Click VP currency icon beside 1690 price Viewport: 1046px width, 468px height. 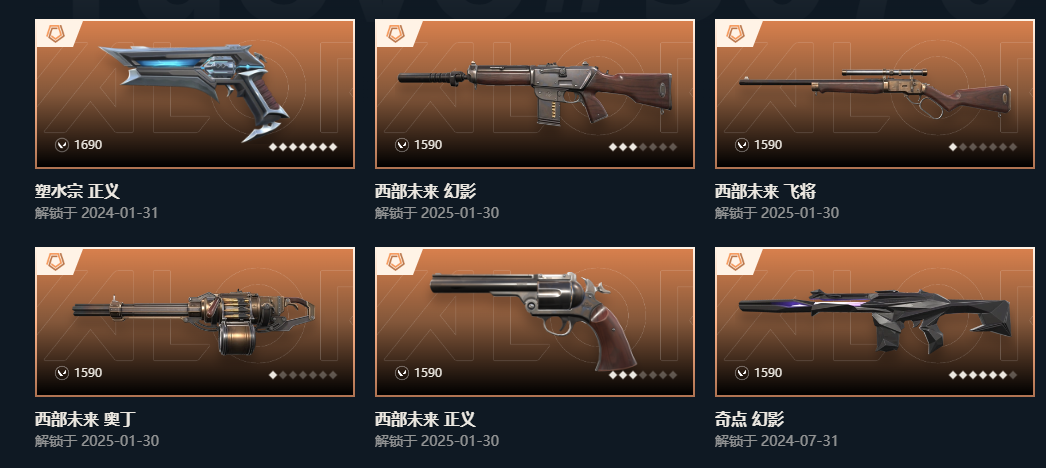(62, 145)
